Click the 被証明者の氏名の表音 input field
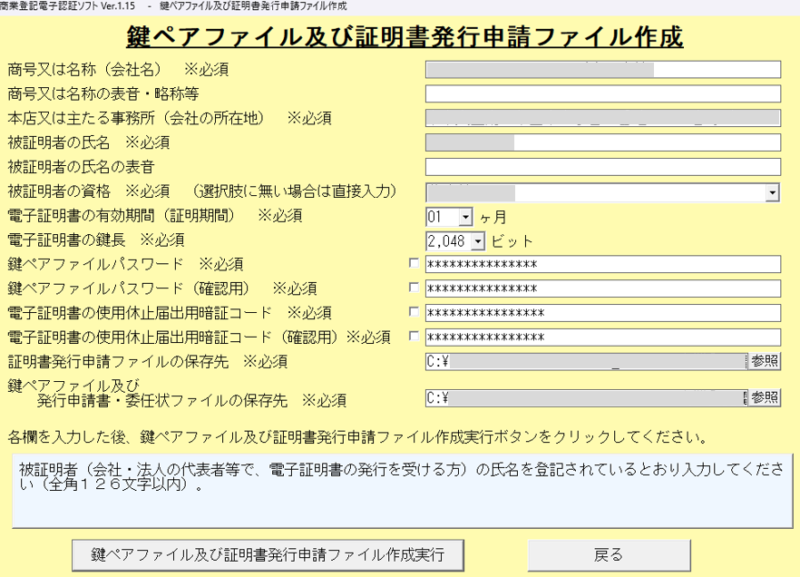800x577 pixels. point(602,166)
